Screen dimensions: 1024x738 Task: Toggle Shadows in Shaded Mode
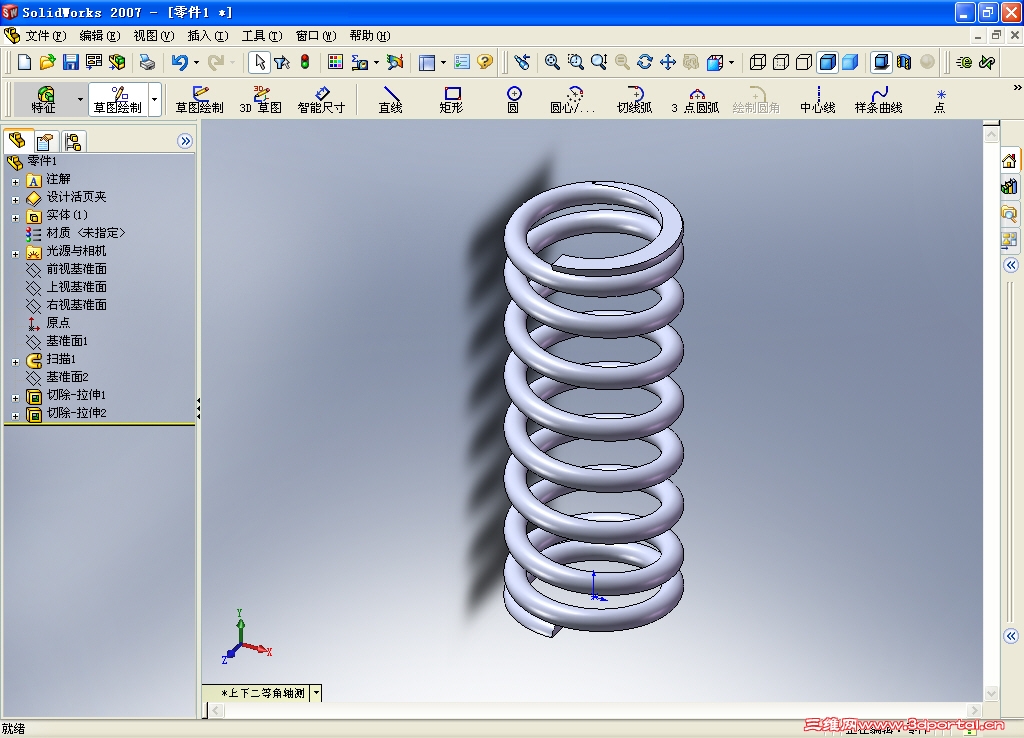point(881,62)
